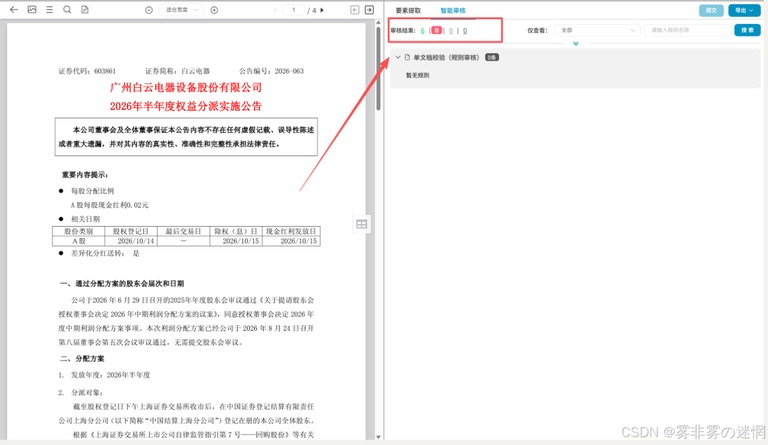The width and height of the screenshot is (768, 445).
Task: Click the document file icon in the toolbar
Action: pyautogui.click(x=85, y=10)
